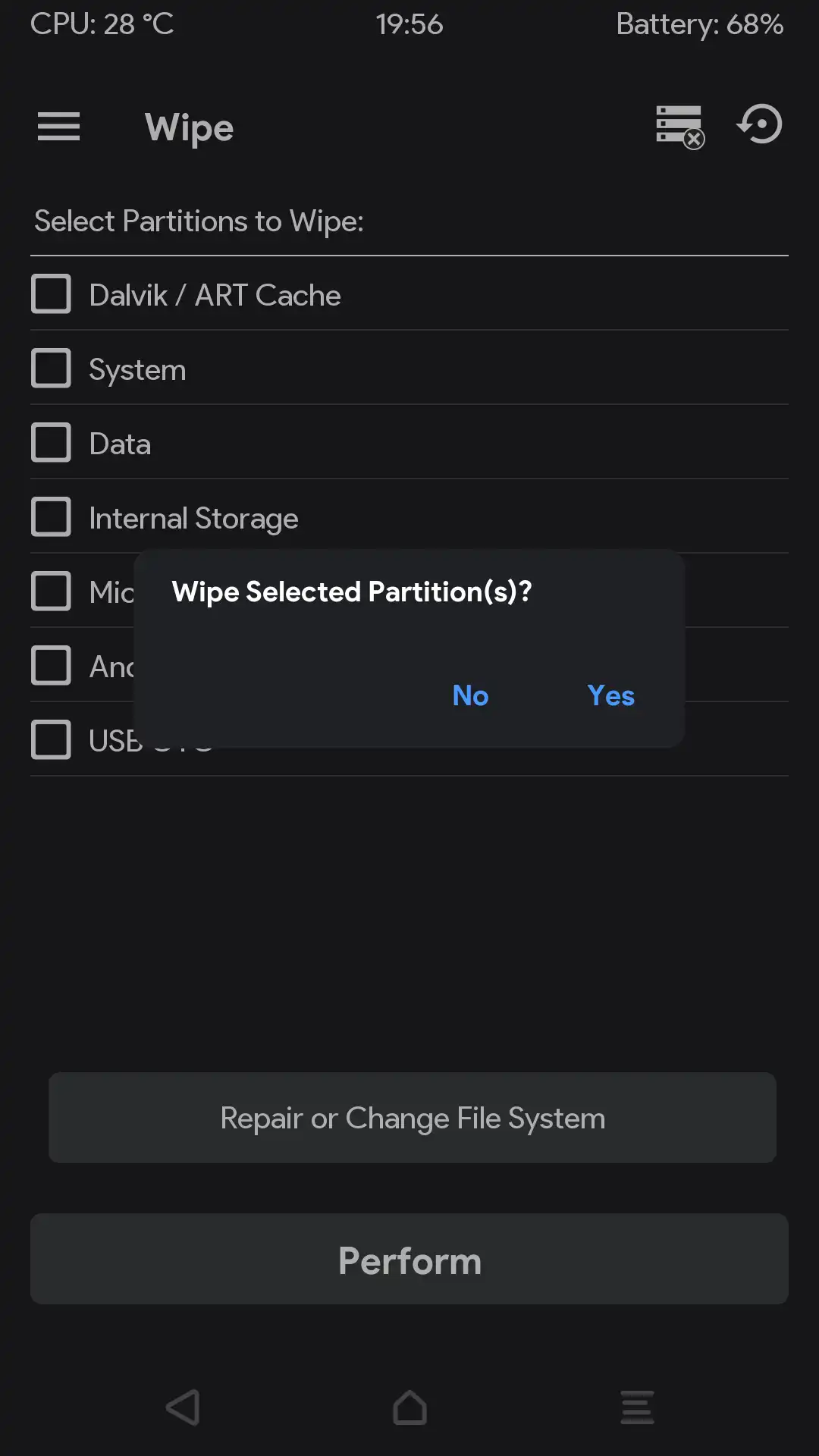Enable the System partition checkbox
Screen dimensions: 819x1456
pyautogui.click(x=51, y=369)
